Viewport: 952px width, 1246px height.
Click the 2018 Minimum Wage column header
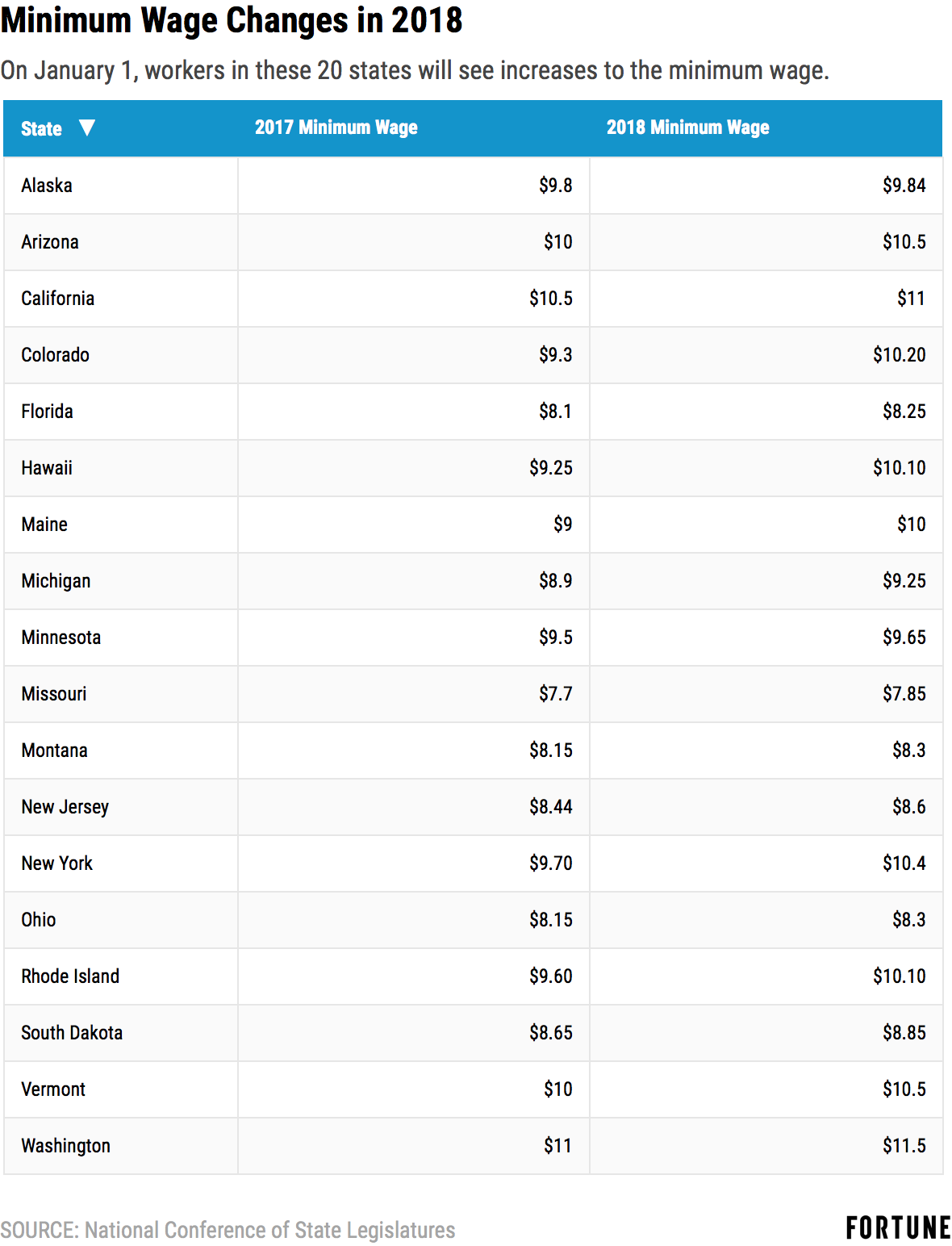[x=687, y=128]
